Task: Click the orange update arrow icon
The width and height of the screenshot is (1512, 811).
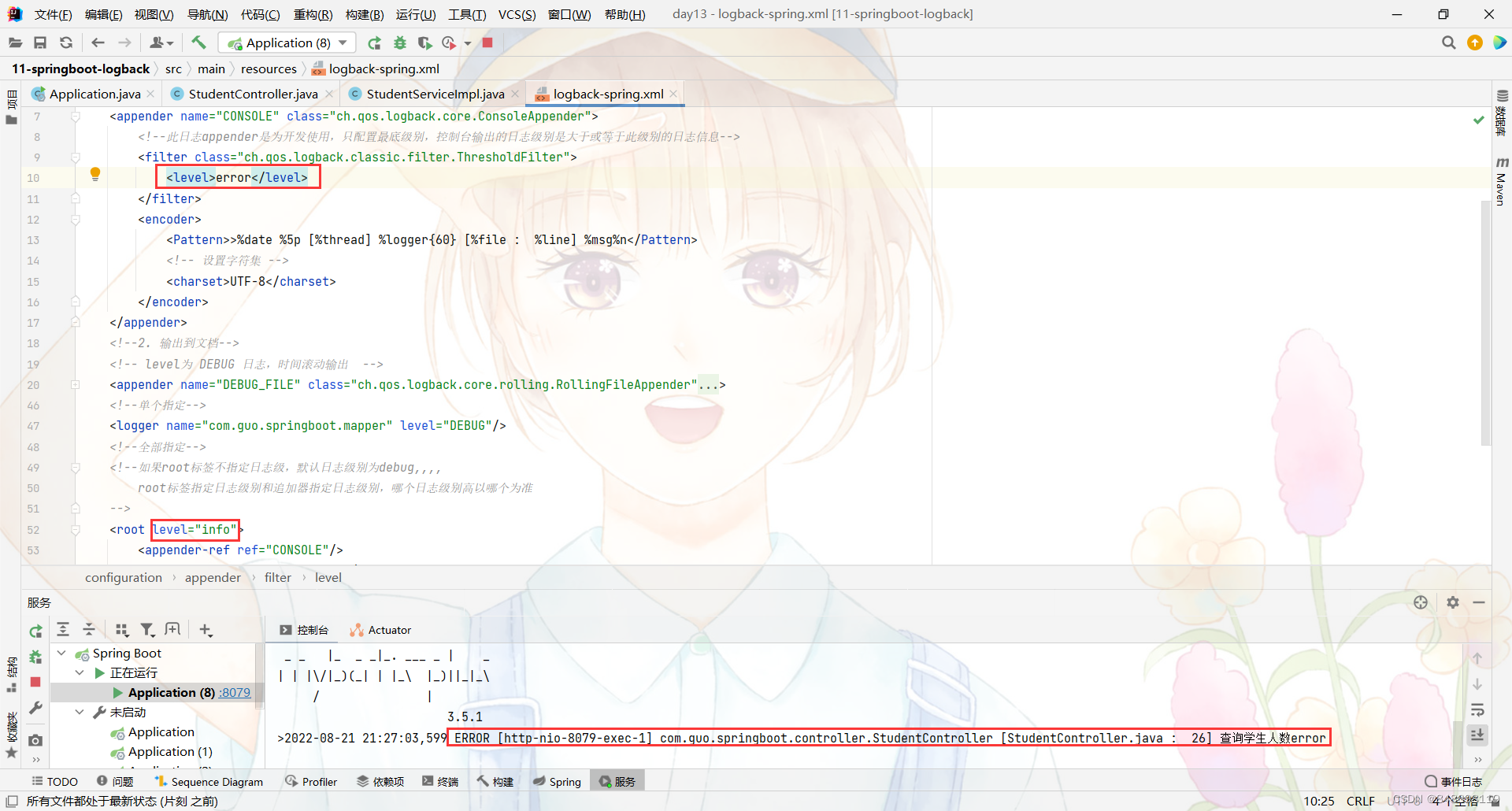Action: (x=1475, y=43)
